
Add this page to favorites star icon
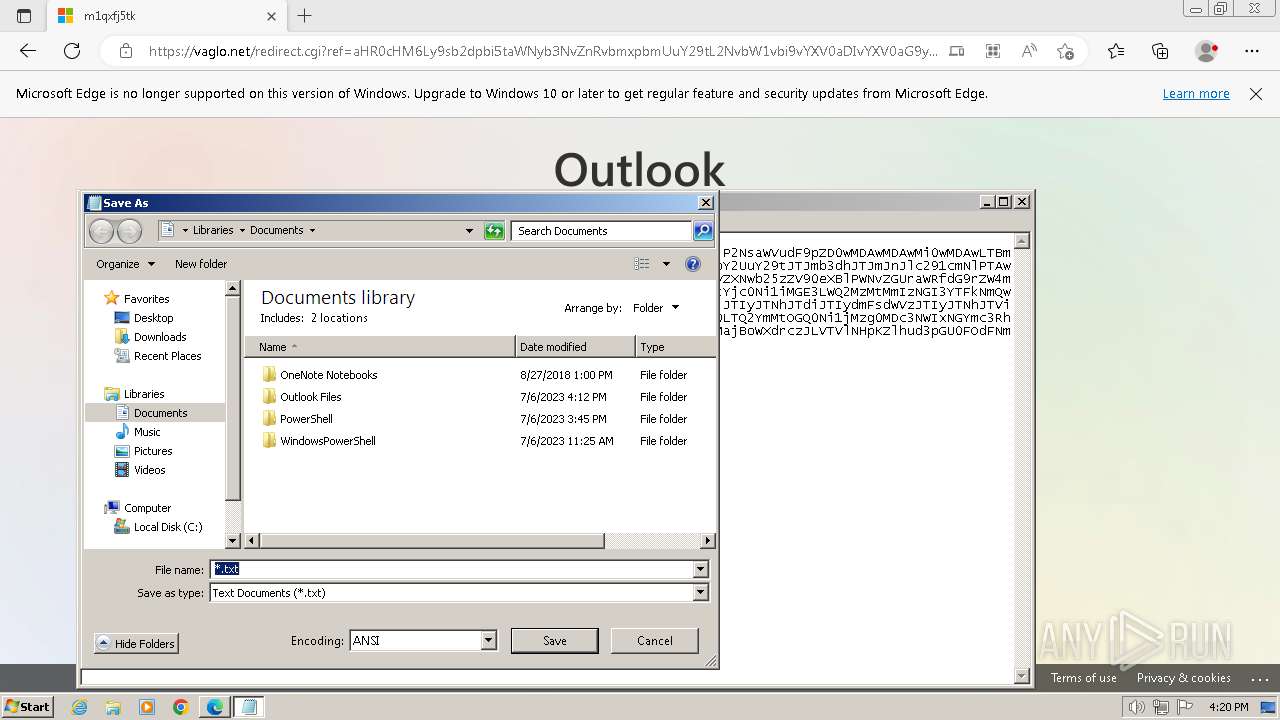1065,51
